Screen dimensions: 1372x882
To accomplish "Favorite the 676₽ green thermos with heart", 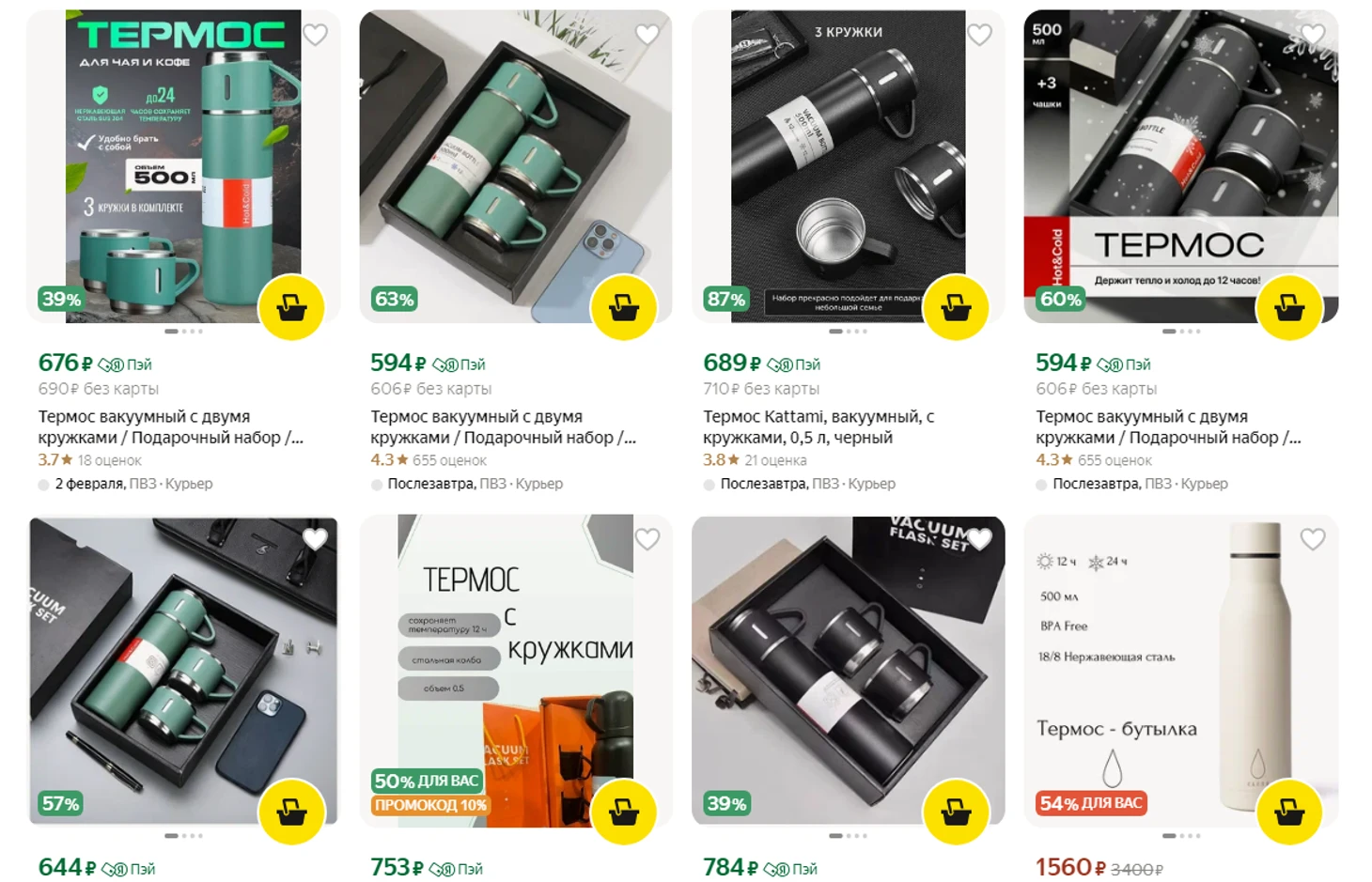I will tap(316, 35).
